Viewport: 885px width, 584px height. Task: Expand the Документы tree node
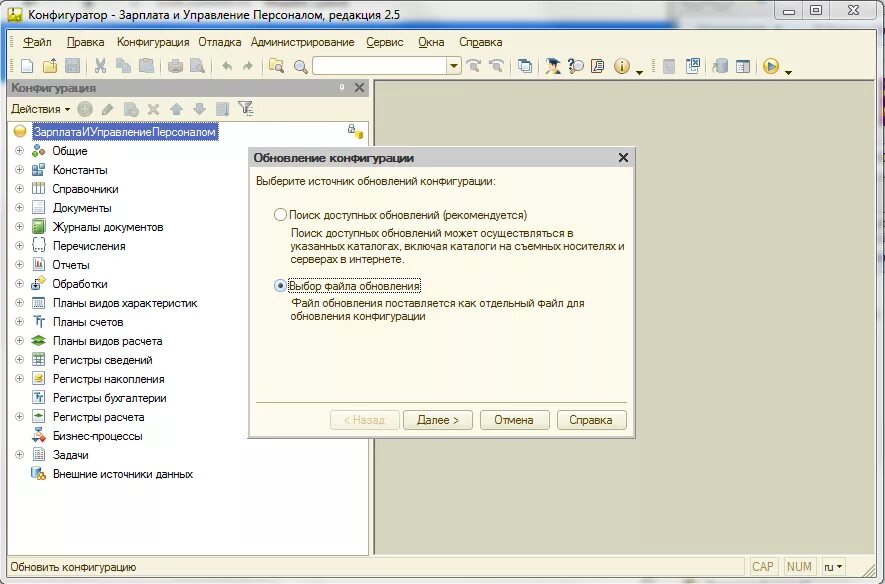19,208
